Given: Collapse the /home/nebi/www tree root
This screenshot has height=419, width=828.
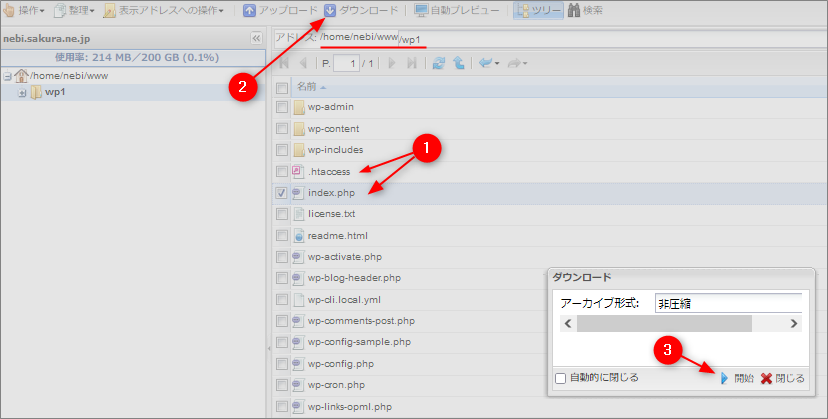Looking at the screenshot, I should pyautogui.click(x=8, y=76).
